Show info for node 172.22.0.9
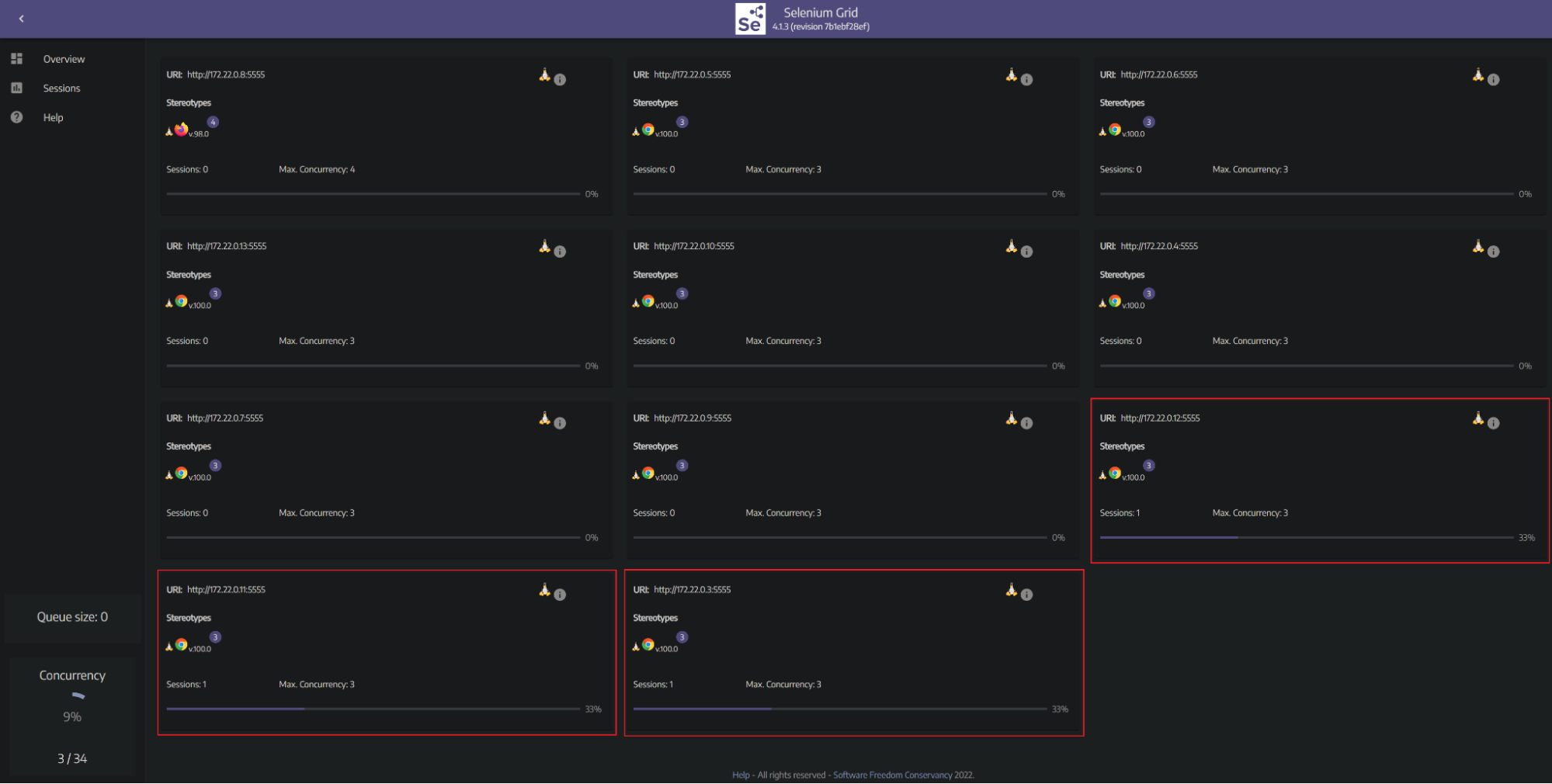Viewport: 1552px width, 784px height. pyautogui.click(x=1026, y=423)
